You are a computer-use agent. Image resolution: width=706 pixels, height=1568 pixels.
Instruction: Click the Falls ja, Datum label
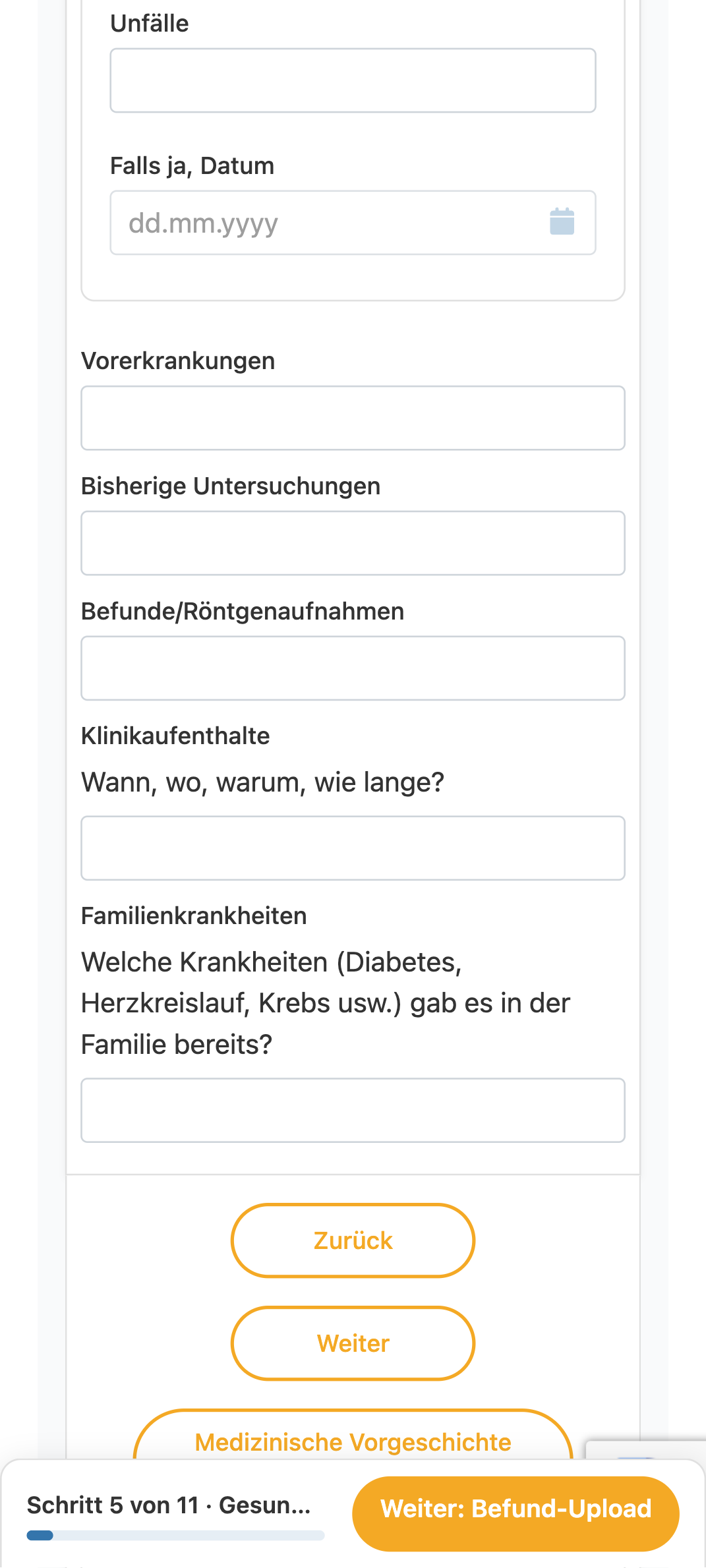coord(192,166)
